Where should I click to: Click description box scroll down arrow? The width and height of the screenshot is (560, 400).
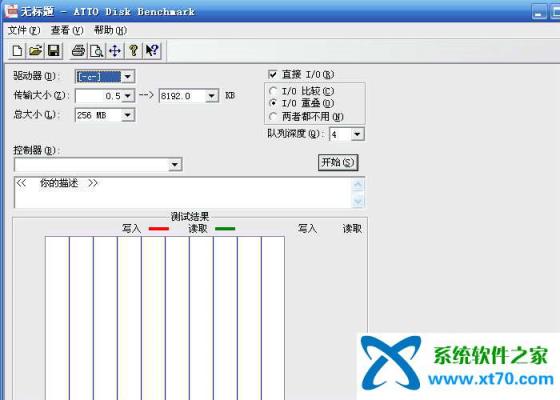tap(358, 201)
